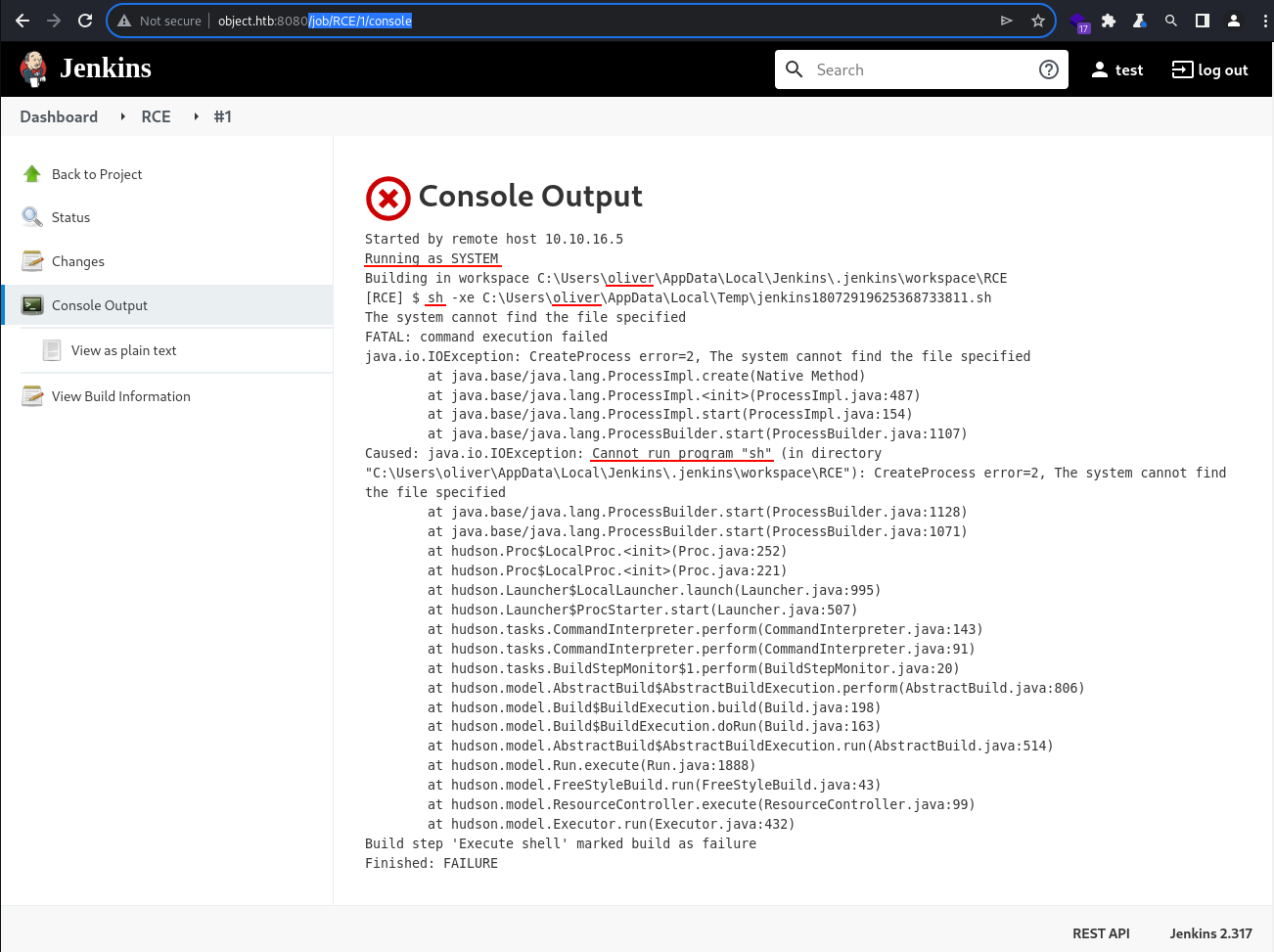
Task: Expand the RCE breadcrumb arrow
Action: click(196, 116)
